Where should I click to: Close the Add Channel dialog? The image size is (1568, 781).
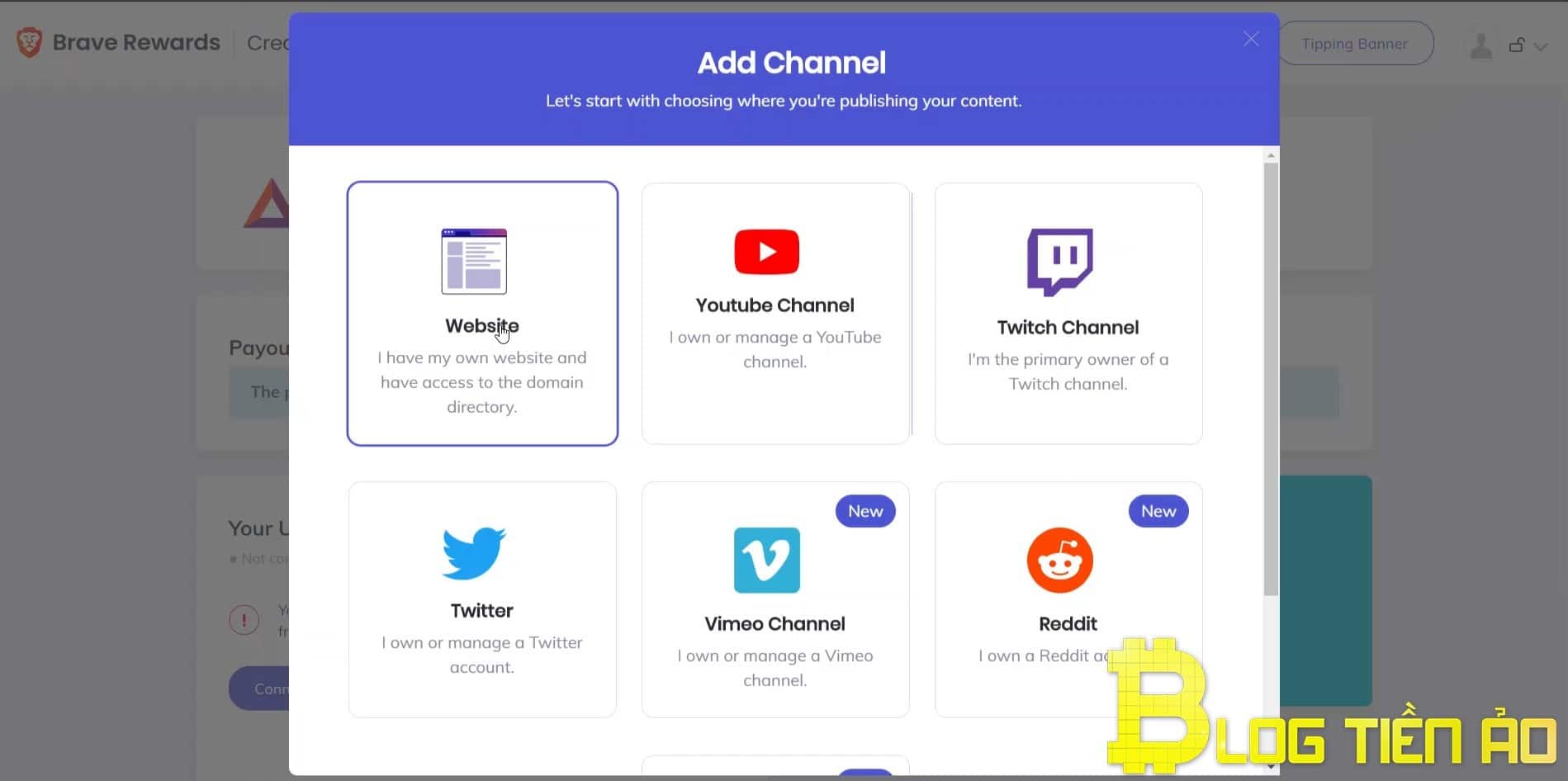1251,39
